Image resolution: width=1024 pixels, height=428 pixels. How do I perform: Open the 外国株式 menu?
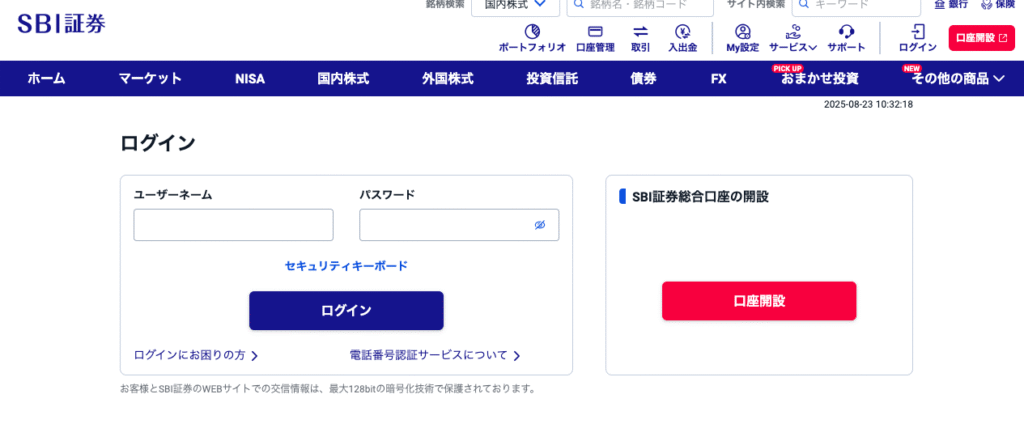(448, 79)
